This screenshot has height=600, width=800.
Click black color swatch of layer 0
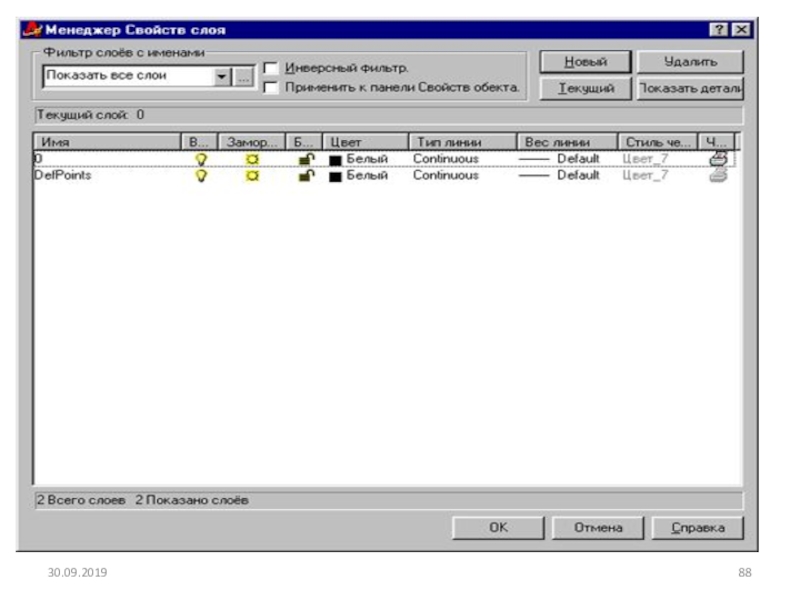336,159
